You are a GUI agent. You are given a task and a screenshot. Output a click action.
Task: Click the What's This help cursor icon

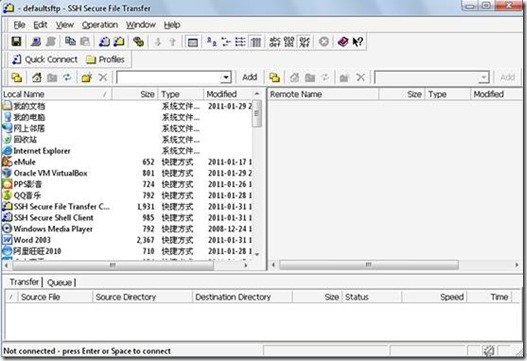[x=358, y=42]
